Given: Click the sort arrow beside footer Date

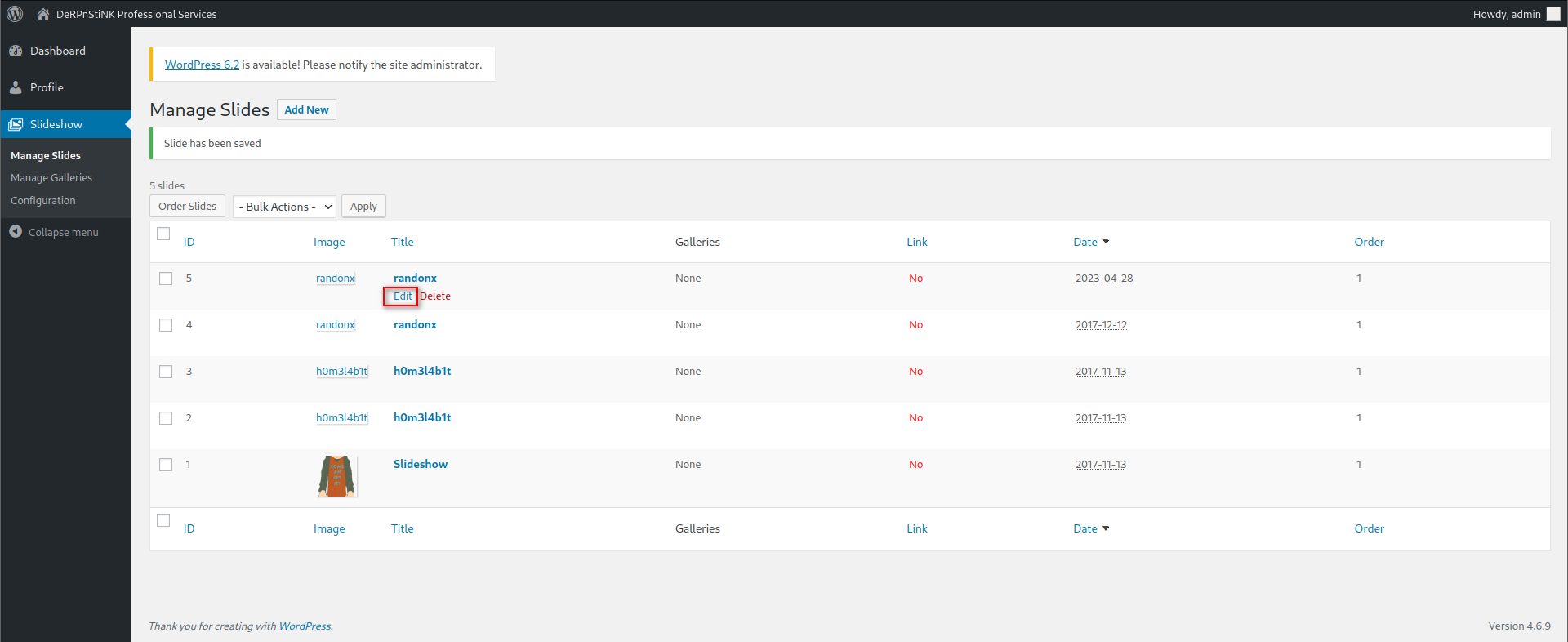Looking at the screenshot, I should pyautogui.click(x=1106, y=528).
